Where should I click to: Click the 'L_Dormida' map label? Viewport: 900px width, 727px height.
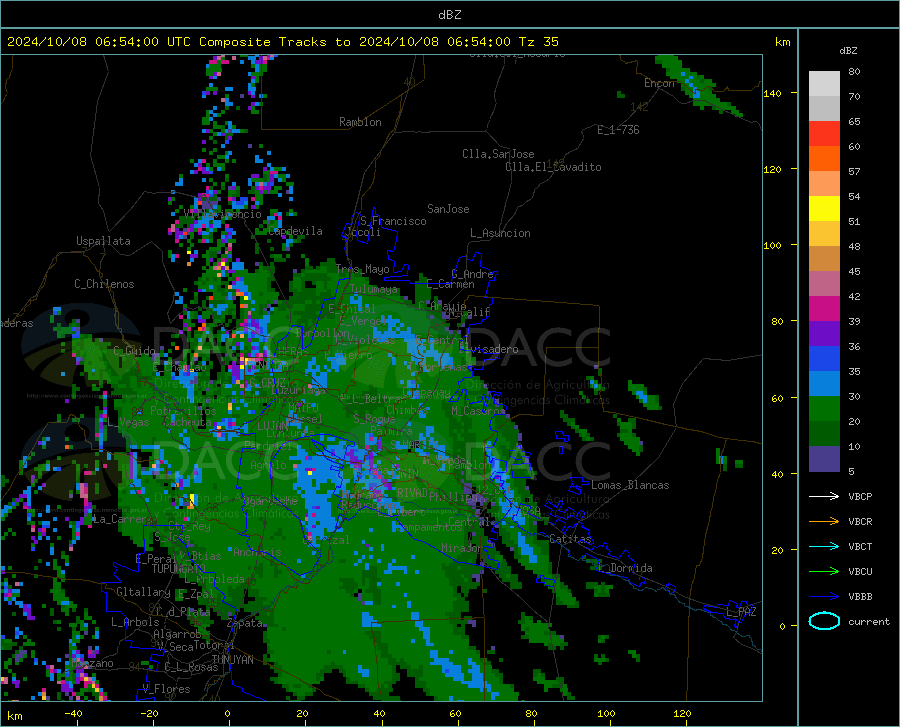[x=624, y=569]
